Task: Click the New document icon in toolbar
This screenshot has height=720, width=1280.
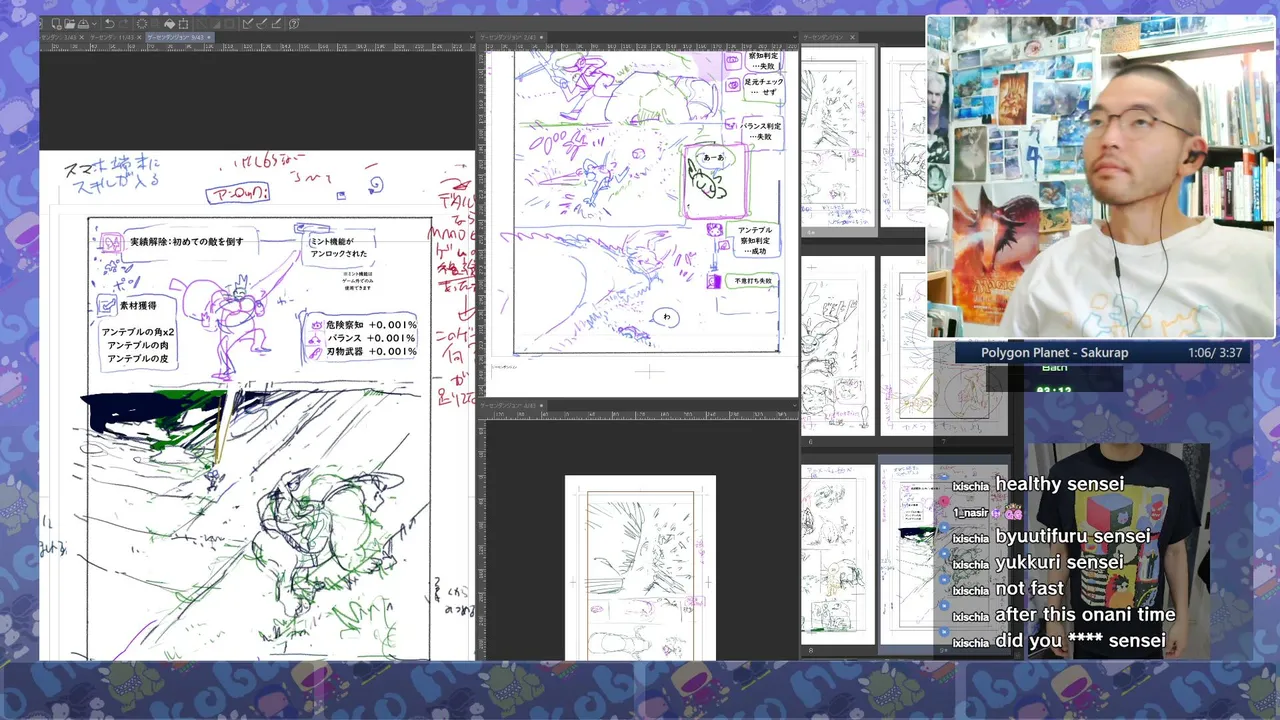Action: pos(56,24)
